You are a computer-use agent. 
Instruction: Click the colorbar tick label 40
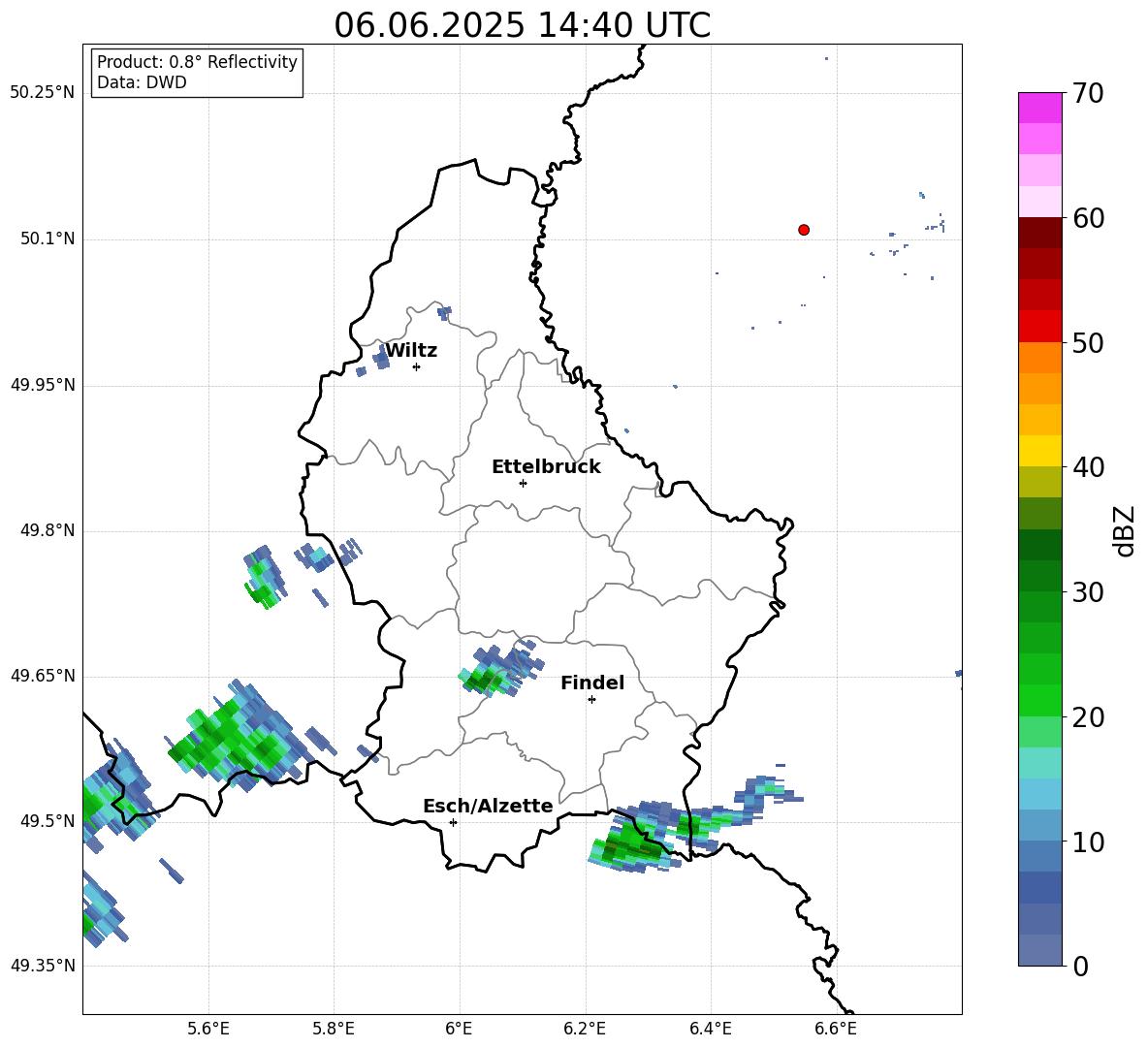coord(1088,467)
